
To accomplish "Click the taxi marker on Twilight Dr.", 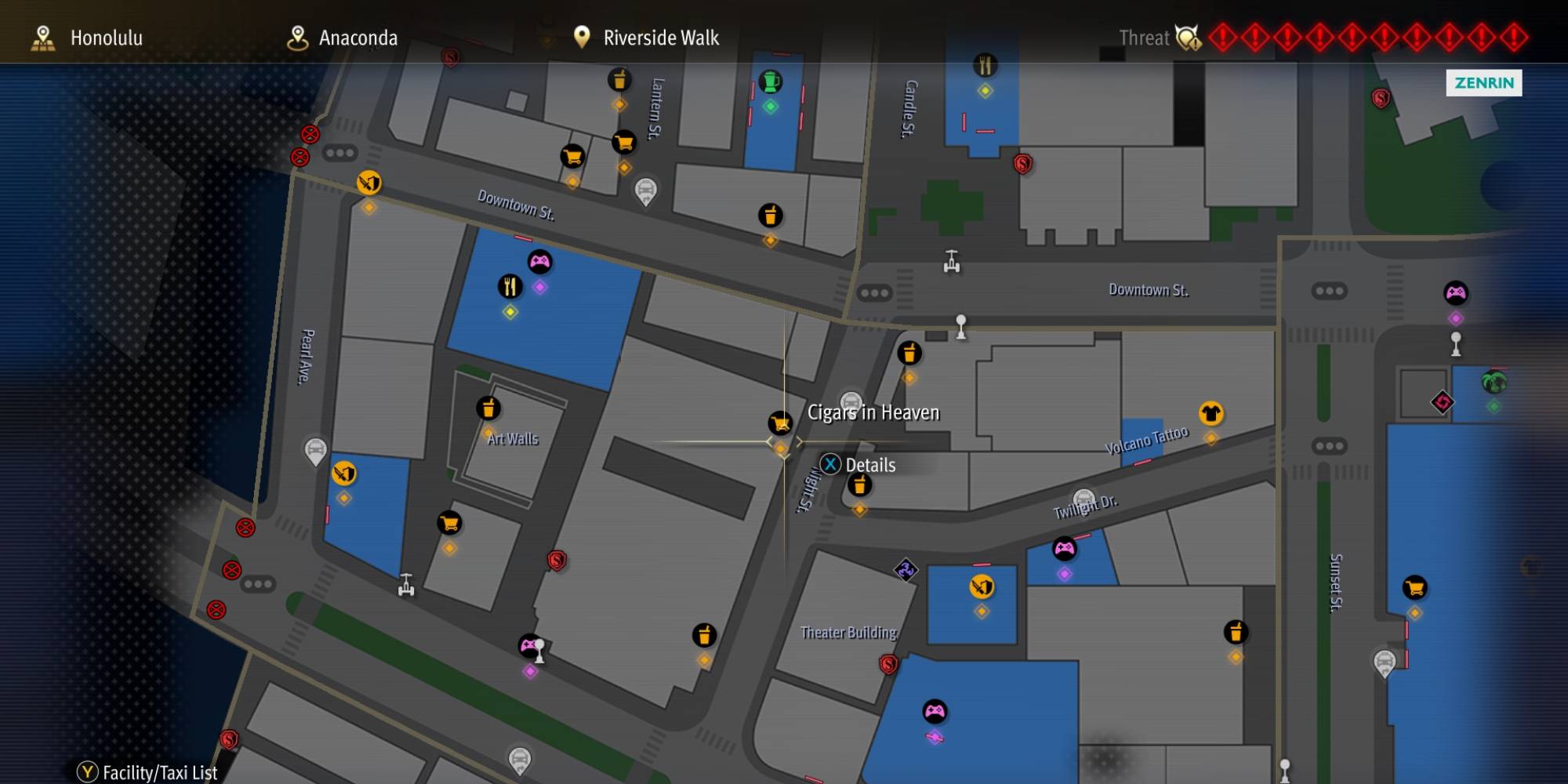I will tap(1083, 499).
